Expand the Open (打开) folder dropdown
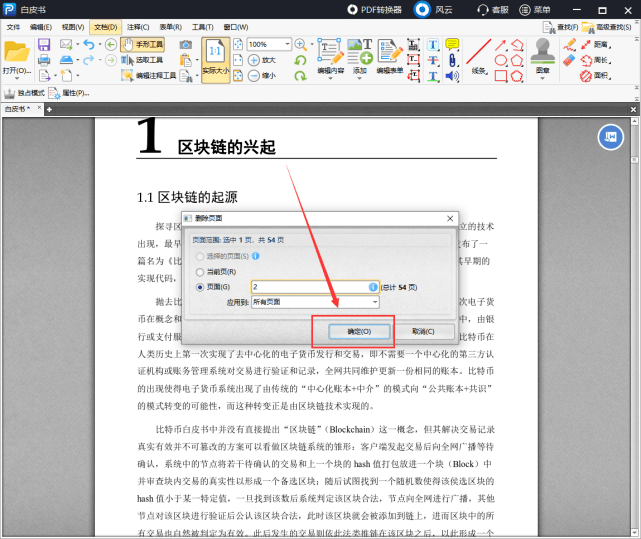 [17, 73]
